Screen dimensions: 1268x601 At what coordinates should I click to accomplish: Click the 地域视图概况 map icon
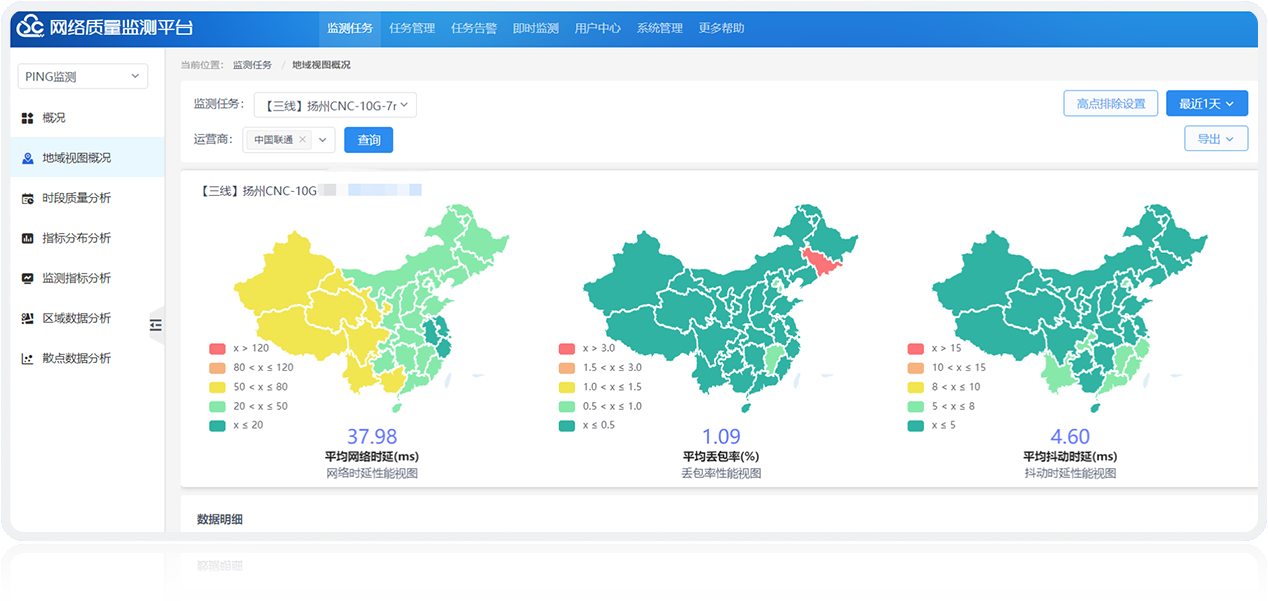coord(28,158)
